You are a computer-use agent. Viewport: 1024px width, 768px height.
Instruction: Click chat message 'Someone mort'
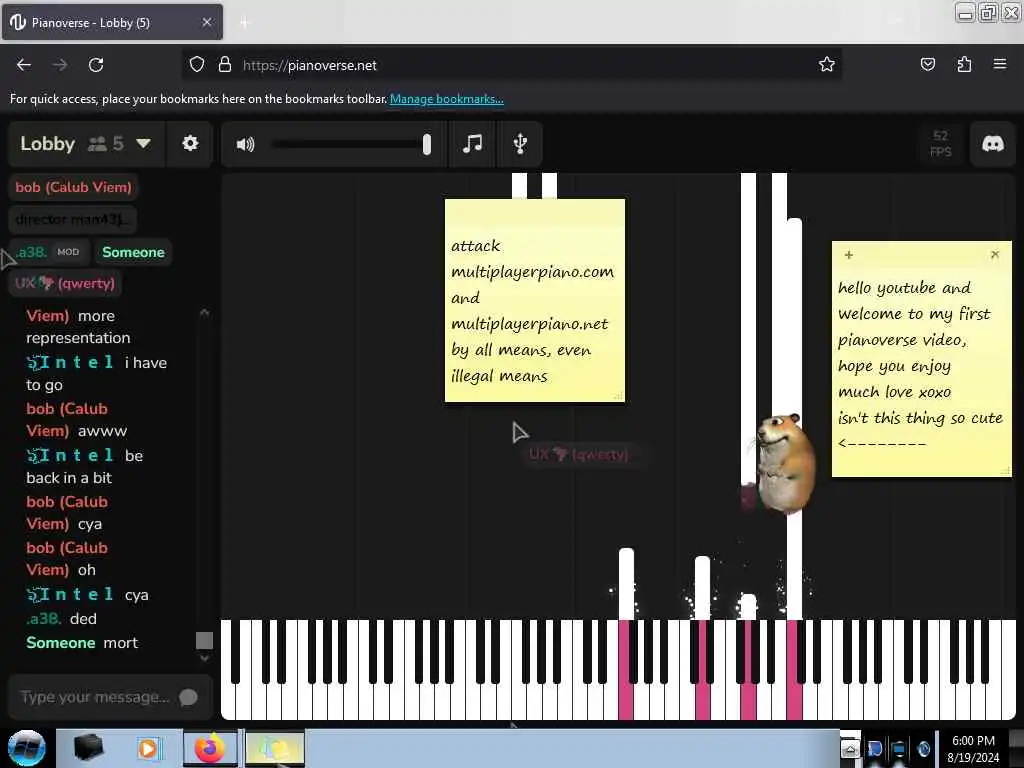82,643
